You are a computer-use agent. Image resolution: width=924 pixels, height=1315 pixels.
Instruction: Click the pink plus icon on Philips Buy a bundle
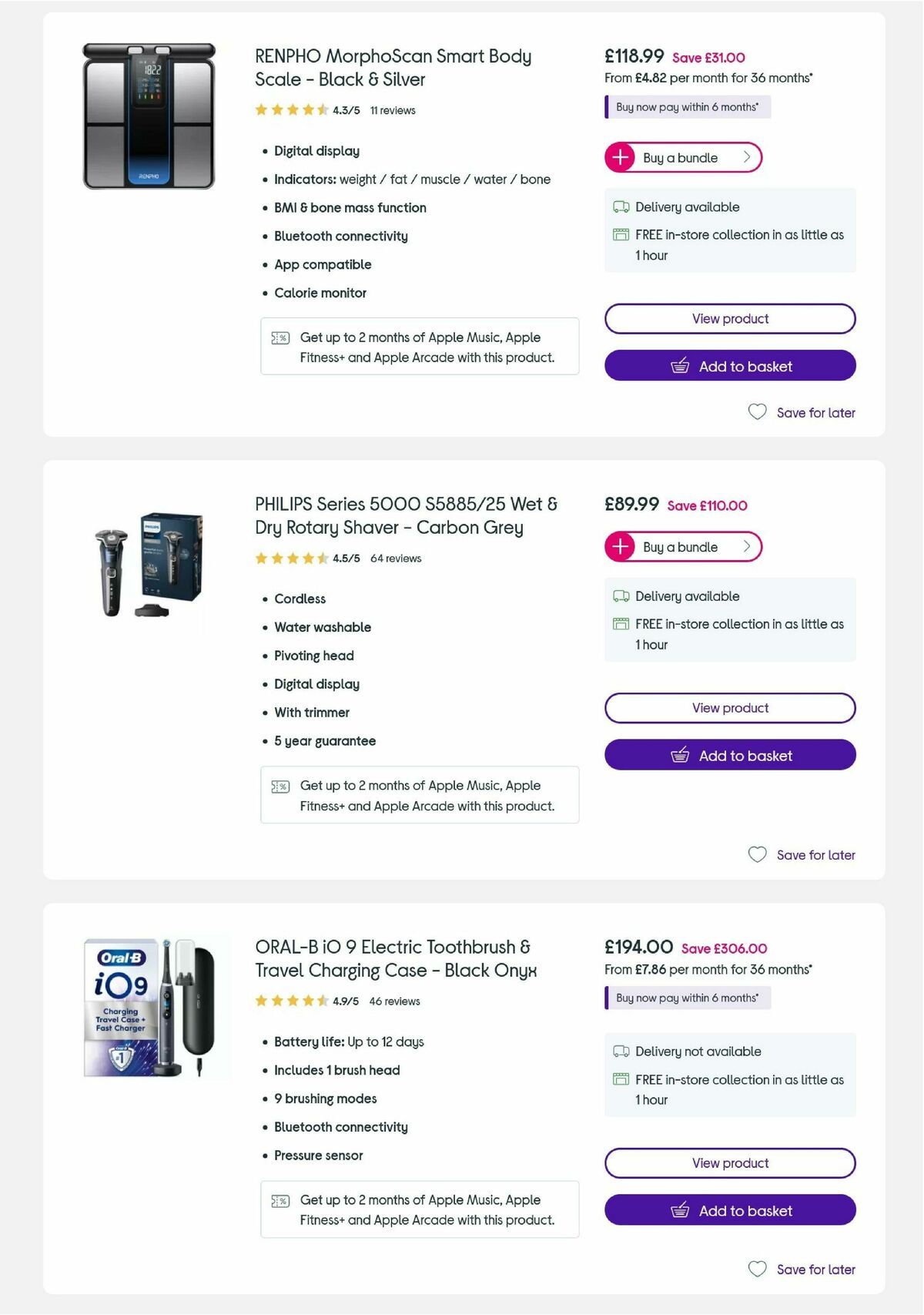point(621,547)
